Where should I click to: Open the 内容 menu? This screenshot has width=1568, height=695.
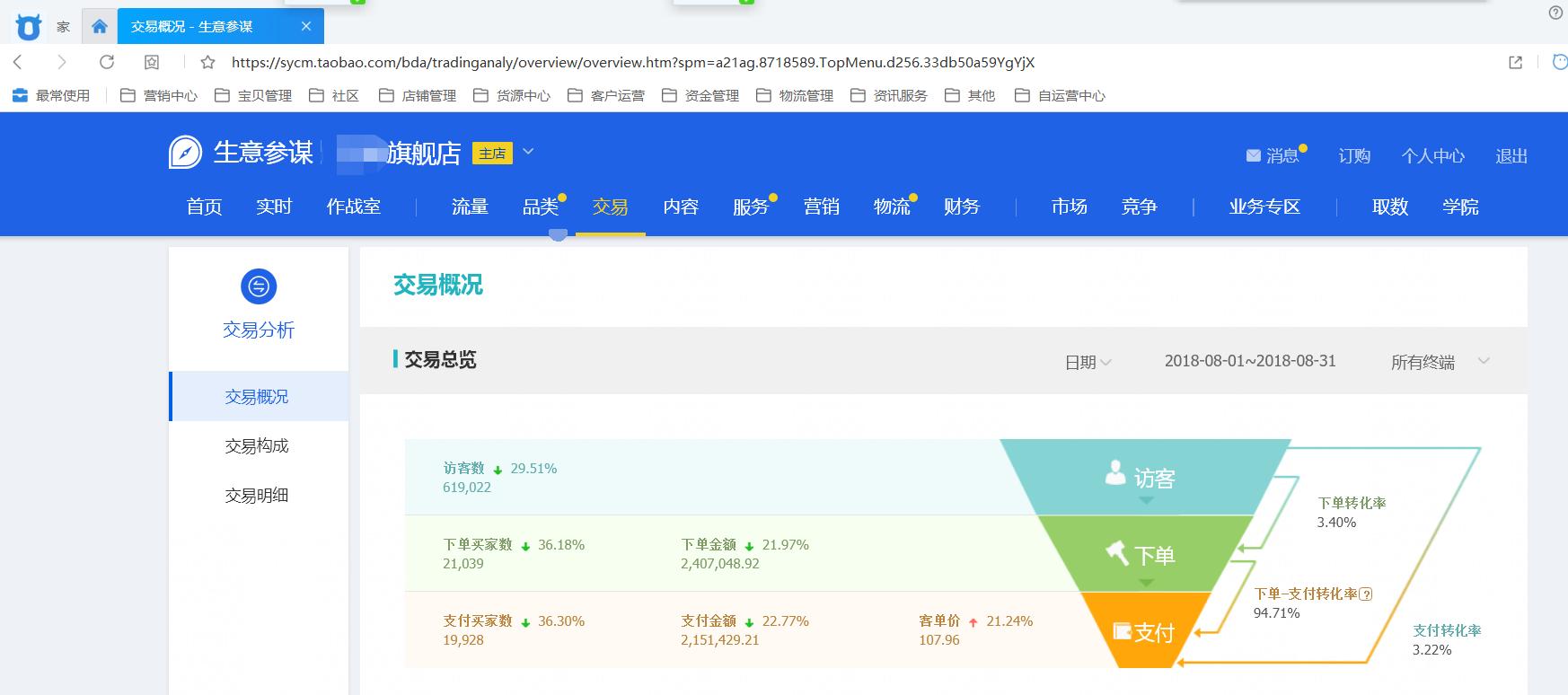[681, 207]
